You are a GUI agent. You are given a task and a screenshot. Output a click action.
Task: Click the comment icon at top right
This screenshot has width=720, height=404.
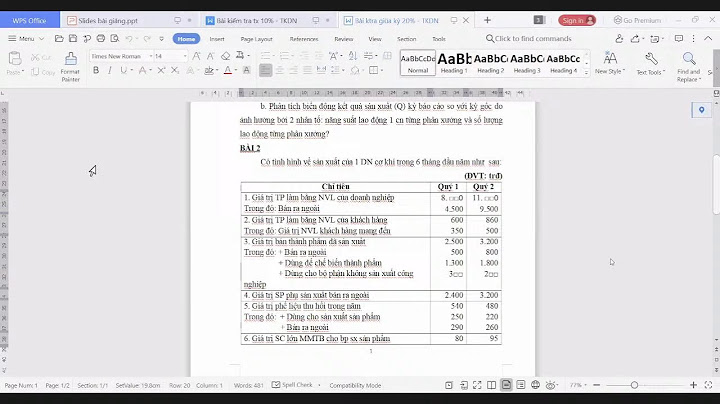click(679, 39)
